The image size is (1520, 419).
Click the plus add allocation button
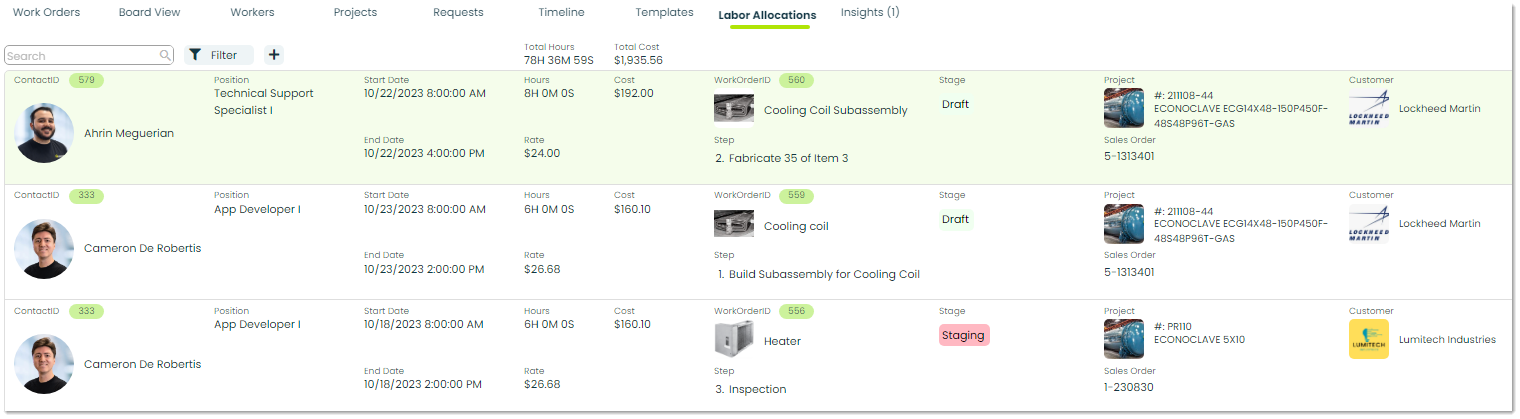274,55
